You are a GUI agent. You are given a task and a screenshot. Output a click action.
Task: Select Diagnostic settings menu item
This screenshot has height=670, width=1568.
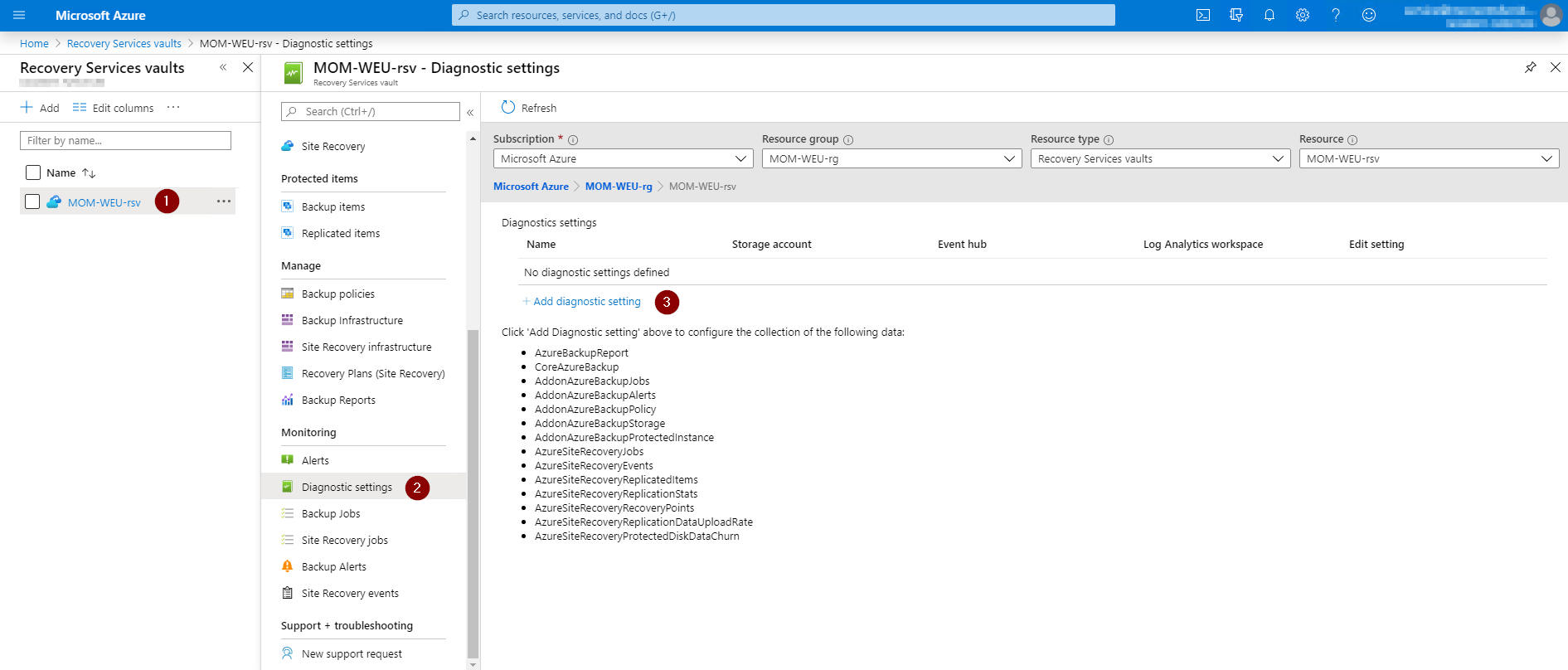[364, 487]
